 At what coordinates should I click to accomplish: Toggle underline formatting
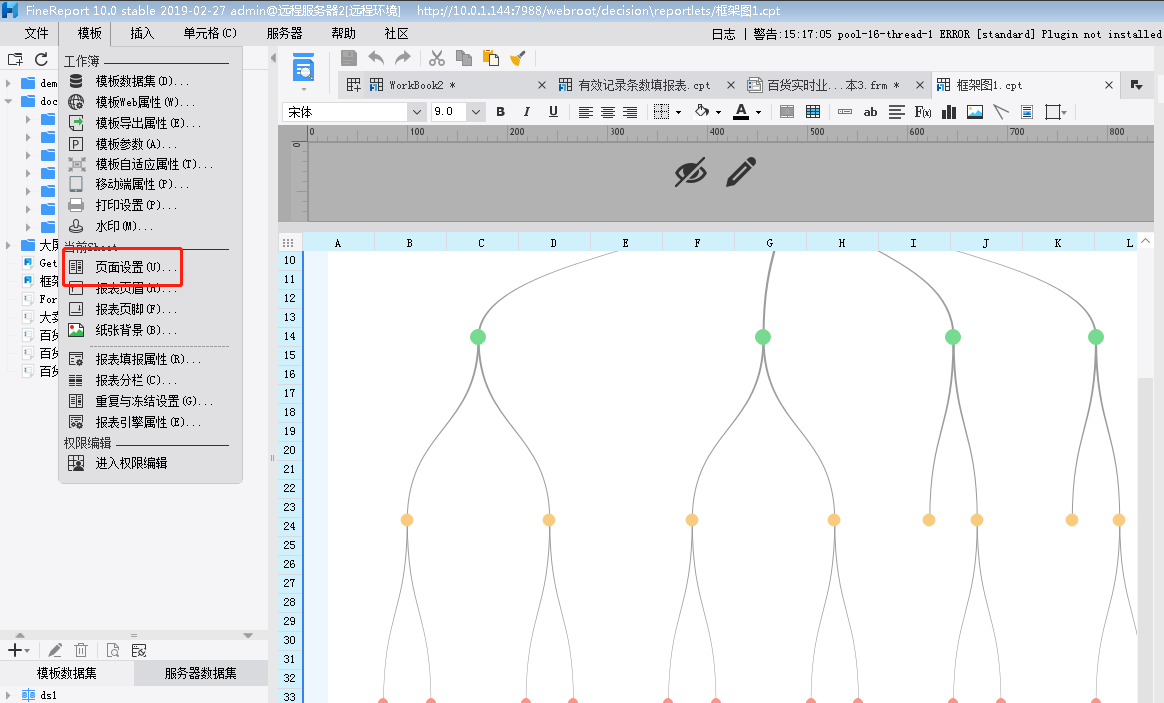point(553,112)
